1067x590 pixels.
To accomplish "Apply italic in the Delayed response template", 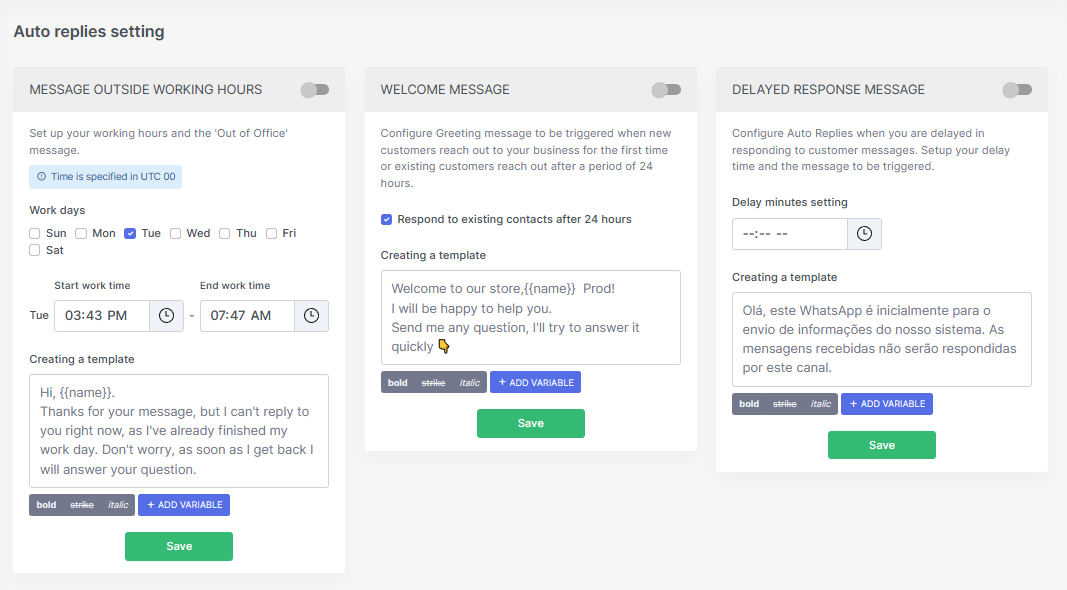I will [x=821, y=404].
